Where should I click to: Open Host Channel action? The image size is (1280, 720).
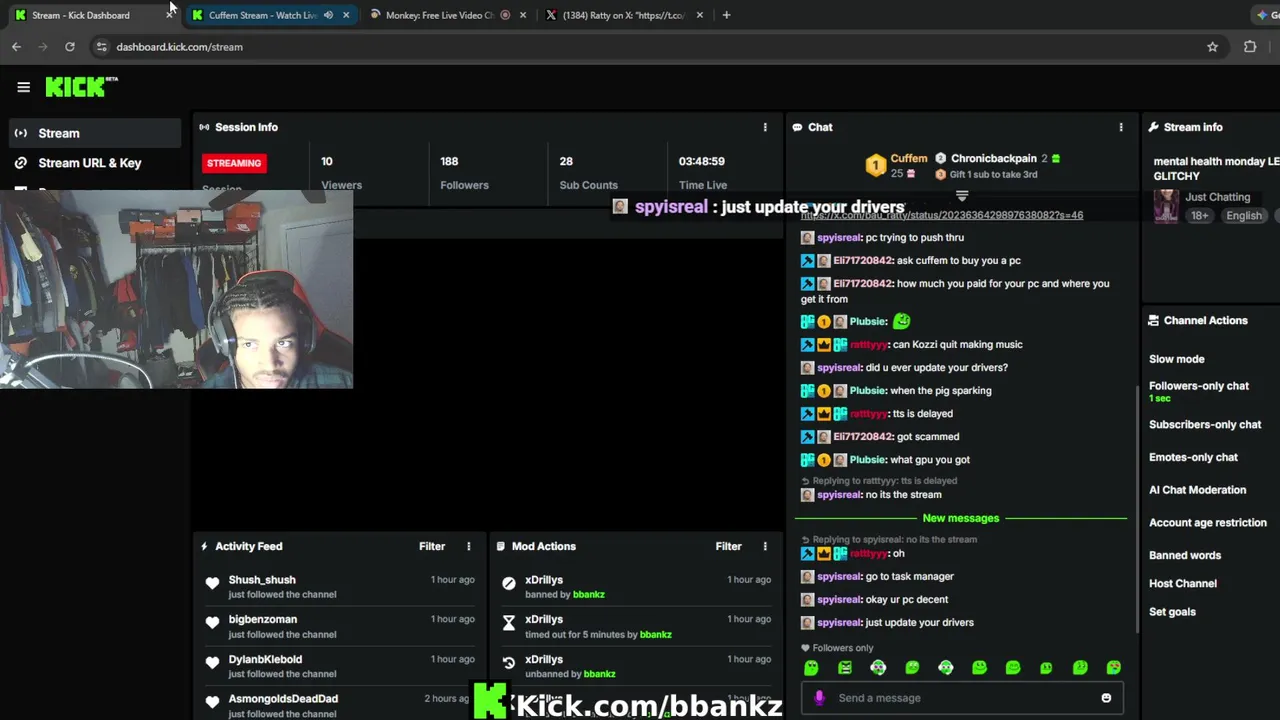[1183, 583]
